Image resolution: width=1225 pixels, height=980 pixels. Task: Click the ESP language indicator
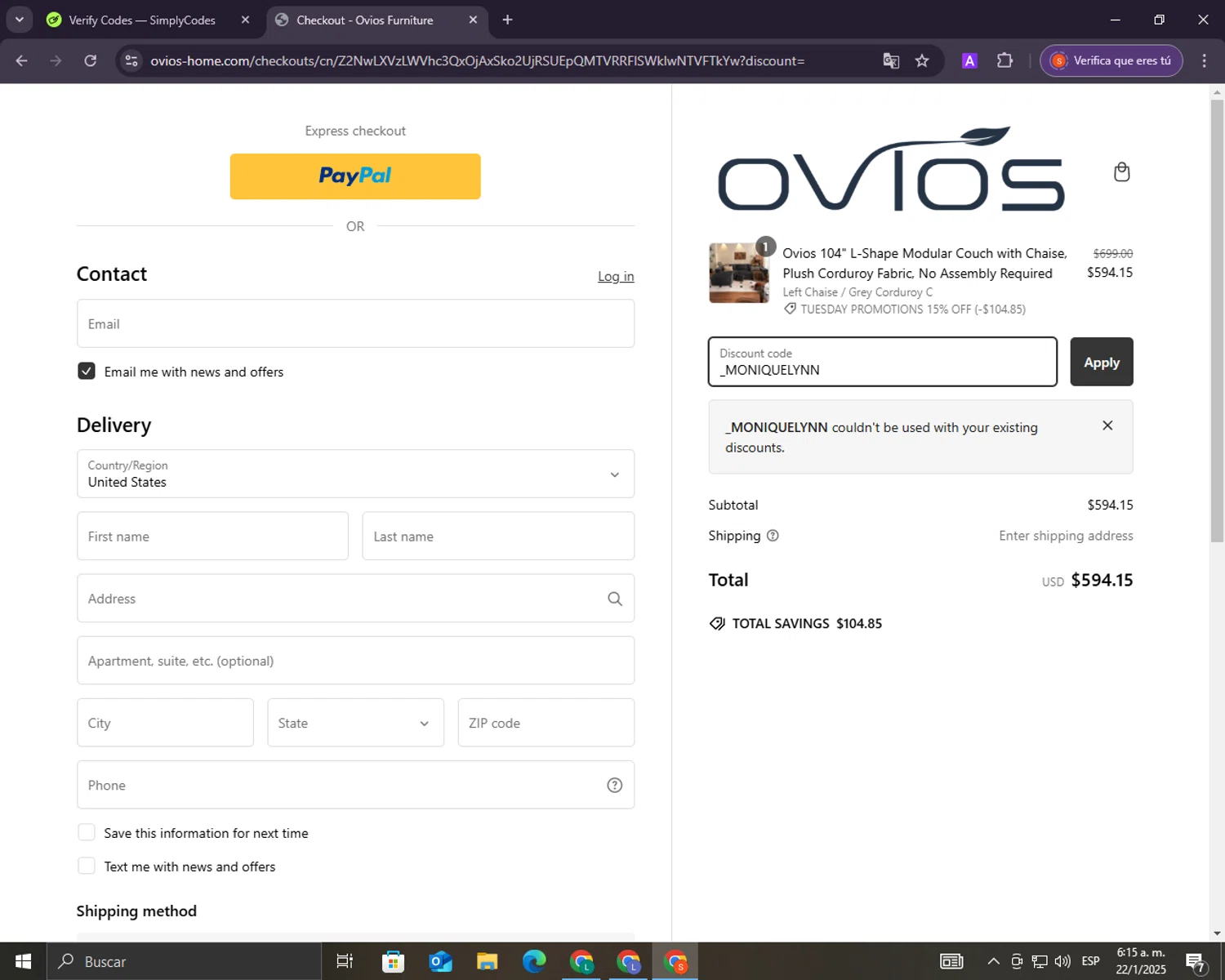tap(1090, 961)
